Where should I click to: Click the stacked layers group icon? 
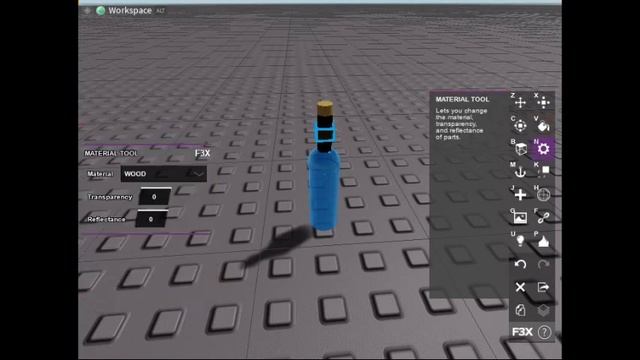pos(543,310)
